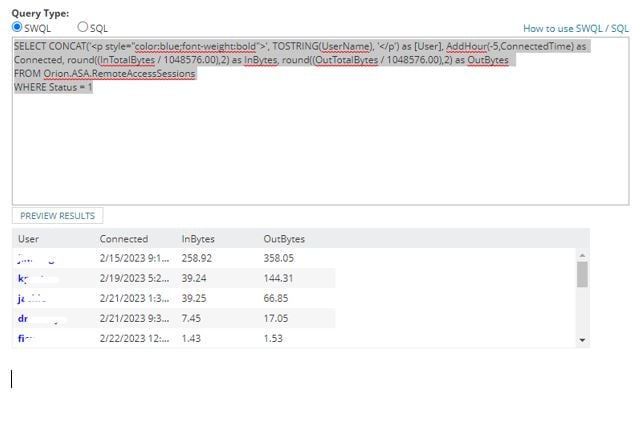644x421 pixels.
Task: Click the User column header
Action: point(28,239)
